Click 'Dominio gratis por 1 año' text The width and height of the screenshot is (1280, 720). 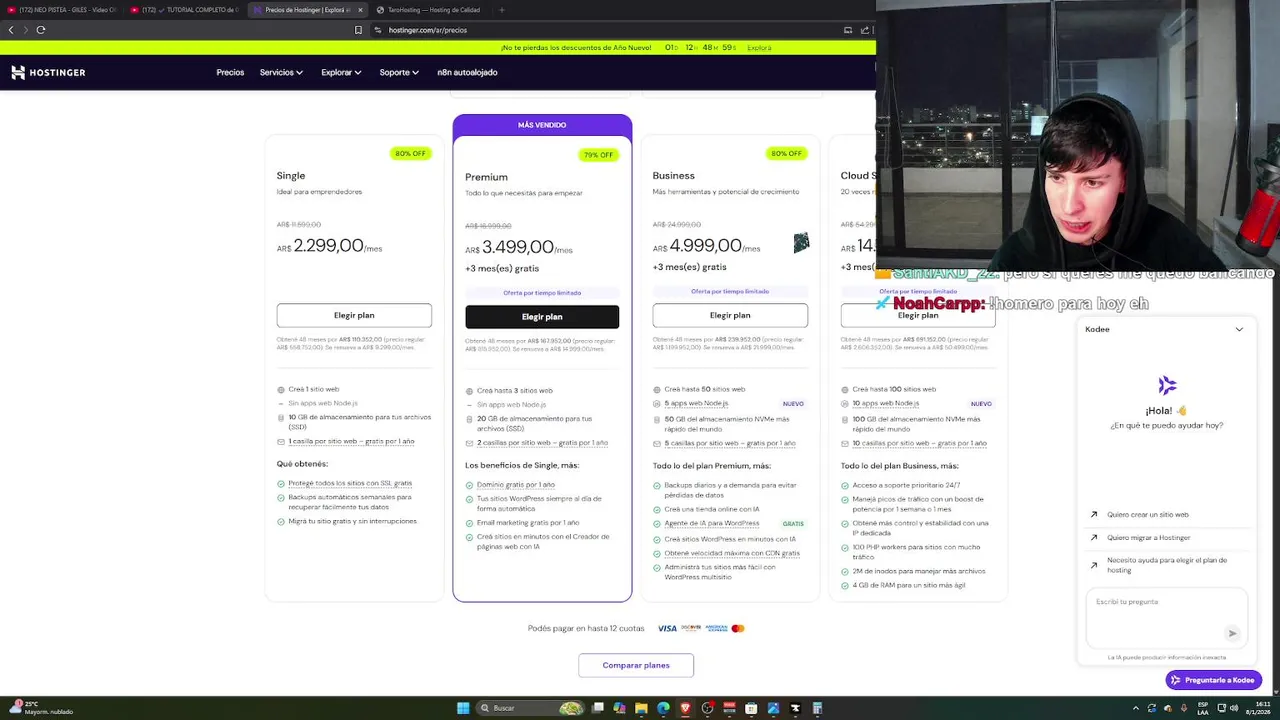(516, 485)
